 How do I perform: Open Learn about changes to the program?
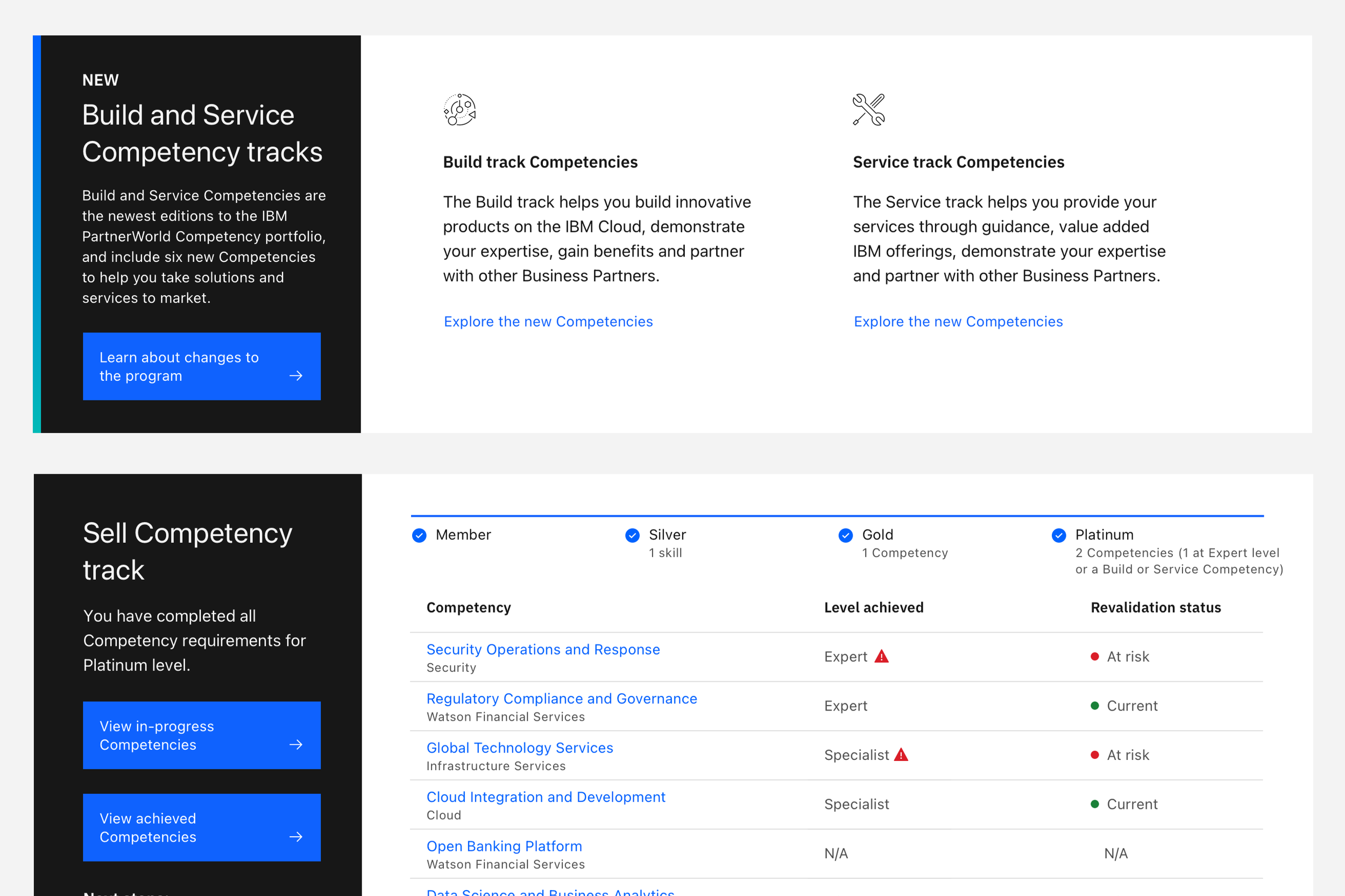(x=202, y=366)
